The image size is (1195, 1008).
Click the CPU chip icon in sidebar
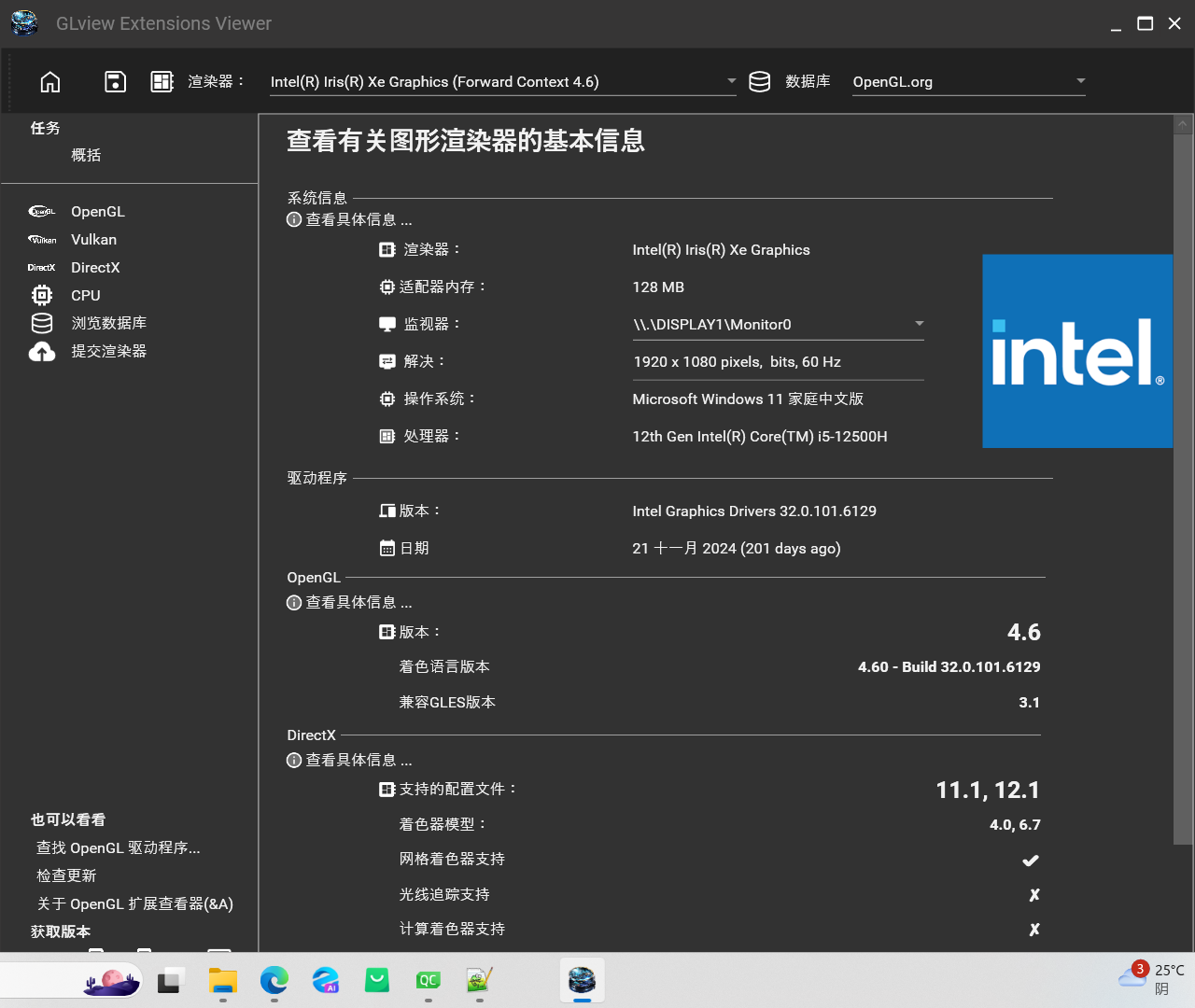(x=42, y=296)
